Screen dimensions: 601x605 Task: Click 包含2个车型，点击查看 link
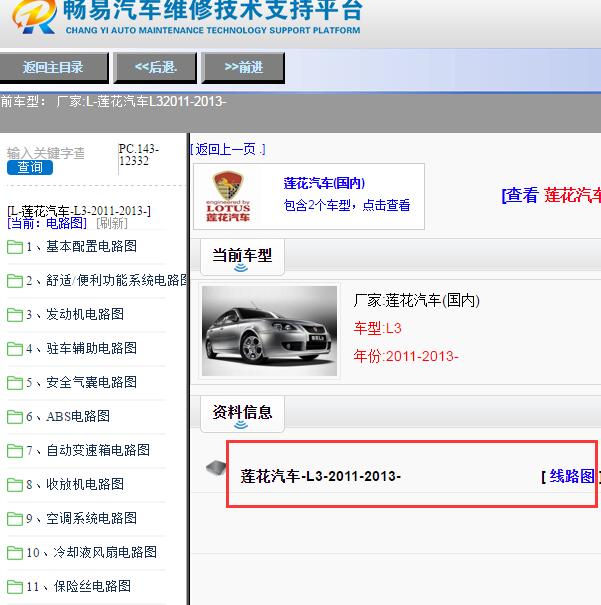[x=347, y=205]
